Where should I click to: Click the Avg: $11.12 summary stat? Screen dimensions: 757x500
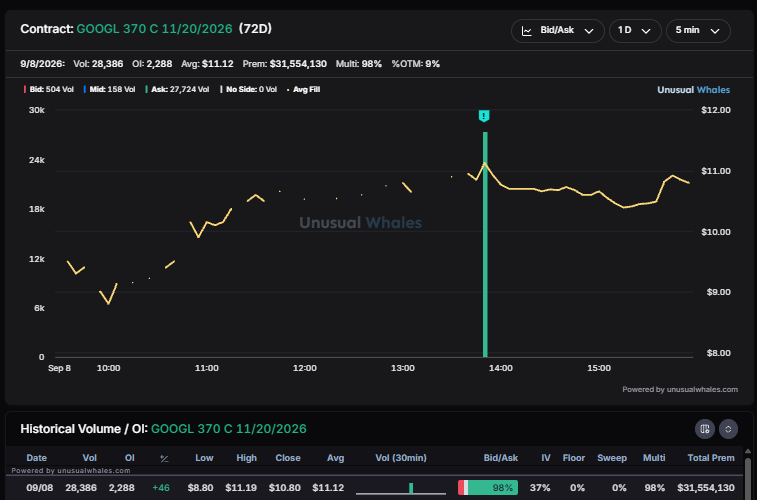point(207,64)
